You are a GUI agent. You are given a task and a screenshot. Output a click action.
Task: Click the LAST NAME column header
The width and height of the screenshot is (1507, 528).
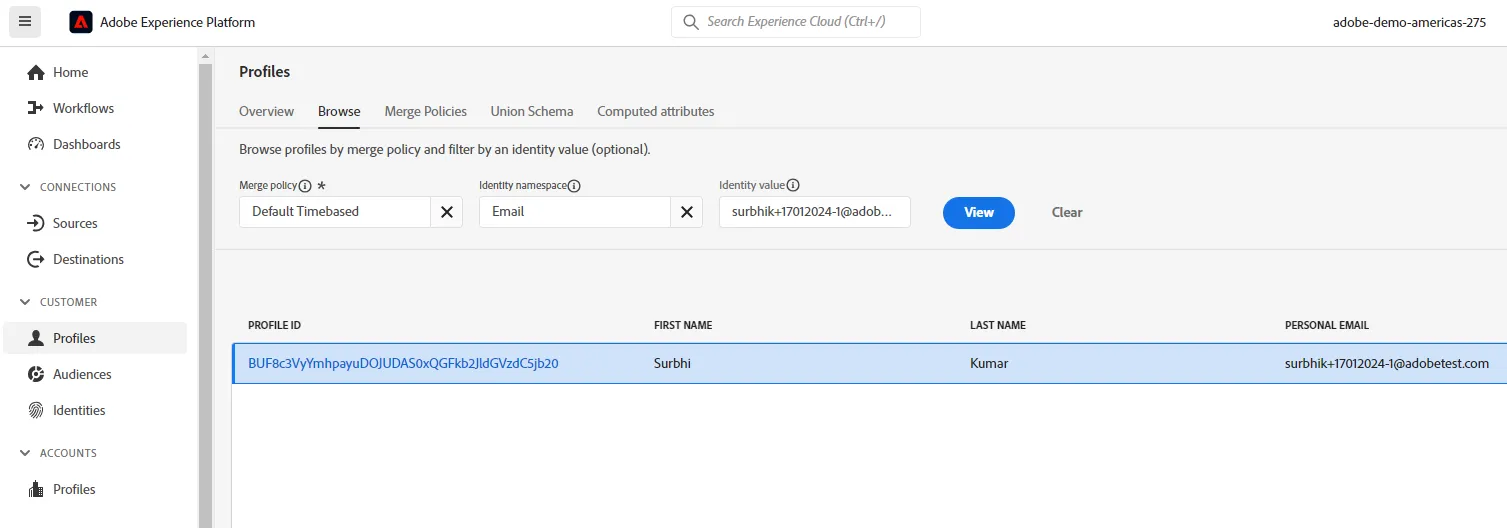[x=998, y=326]
